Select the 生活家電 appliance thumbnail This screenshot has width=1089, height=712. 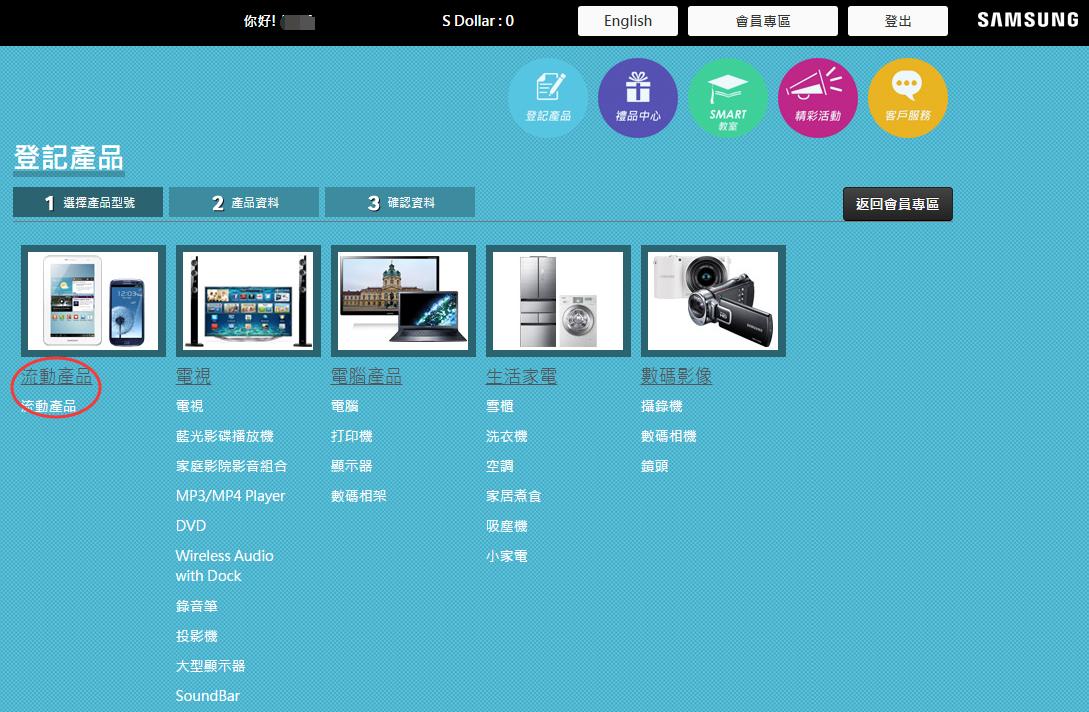coord(557,300)
